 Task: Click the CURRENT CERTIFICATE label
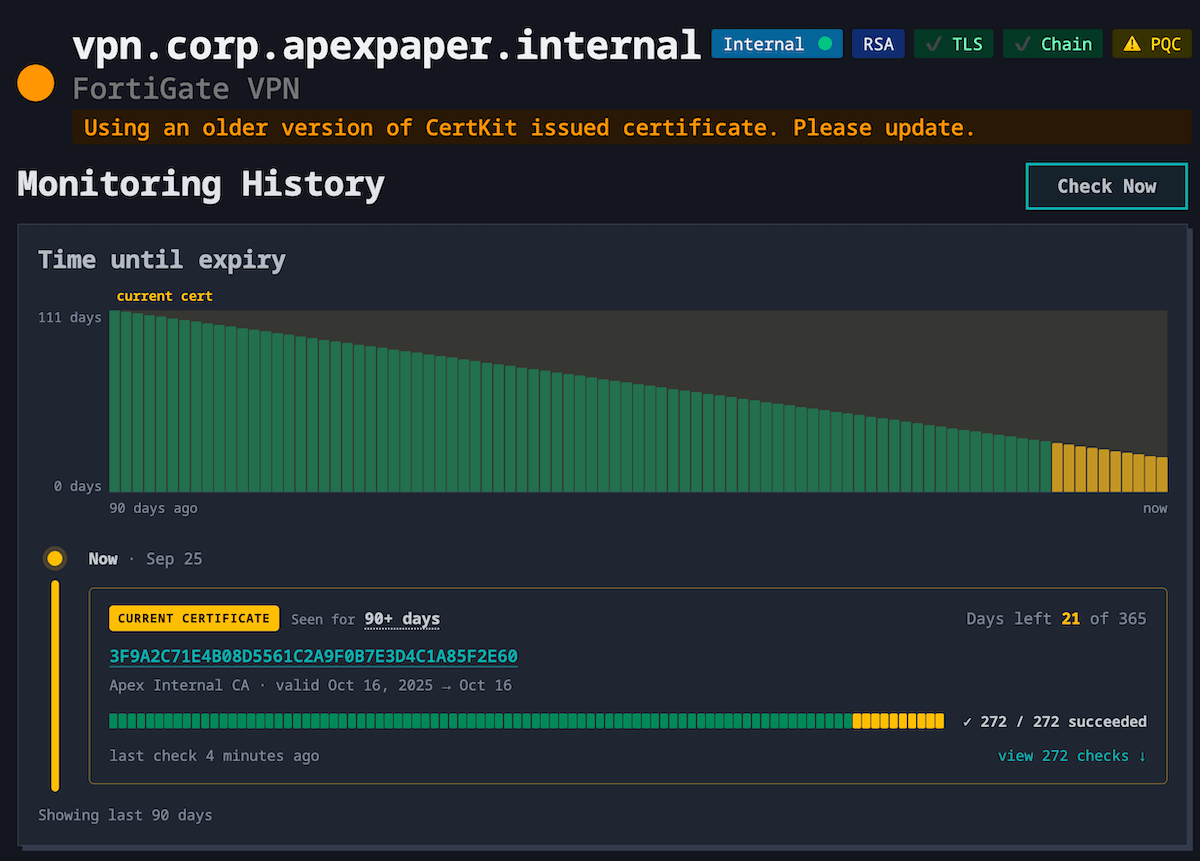coord(194,619)
